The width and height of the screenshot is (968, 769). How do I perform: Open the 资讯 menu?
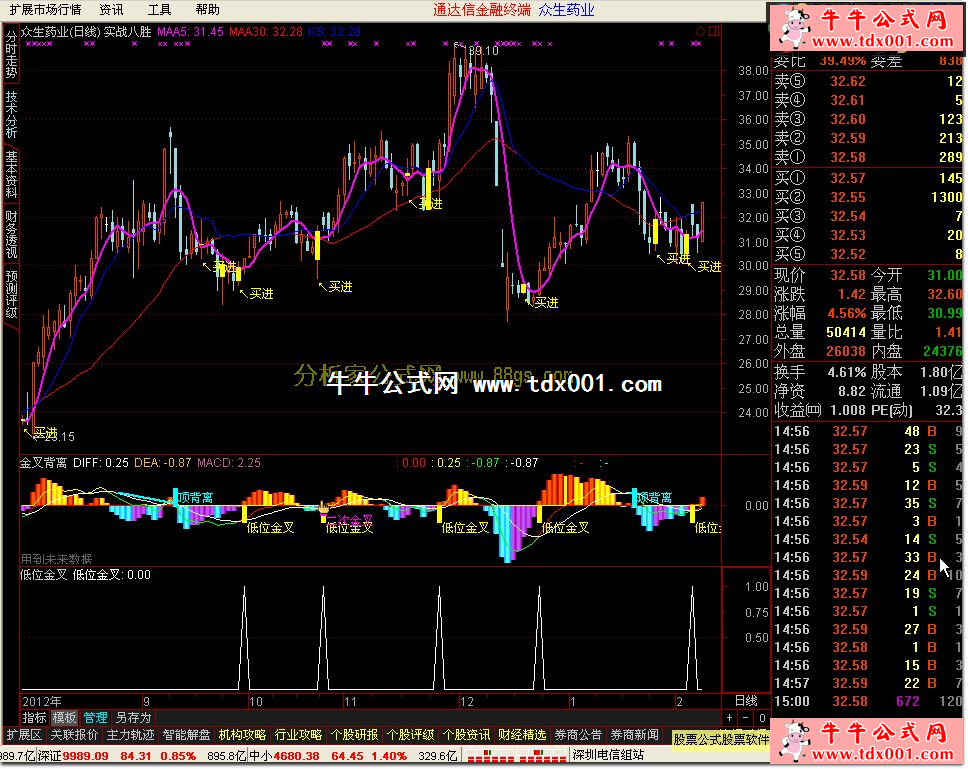tap(111, 10)
